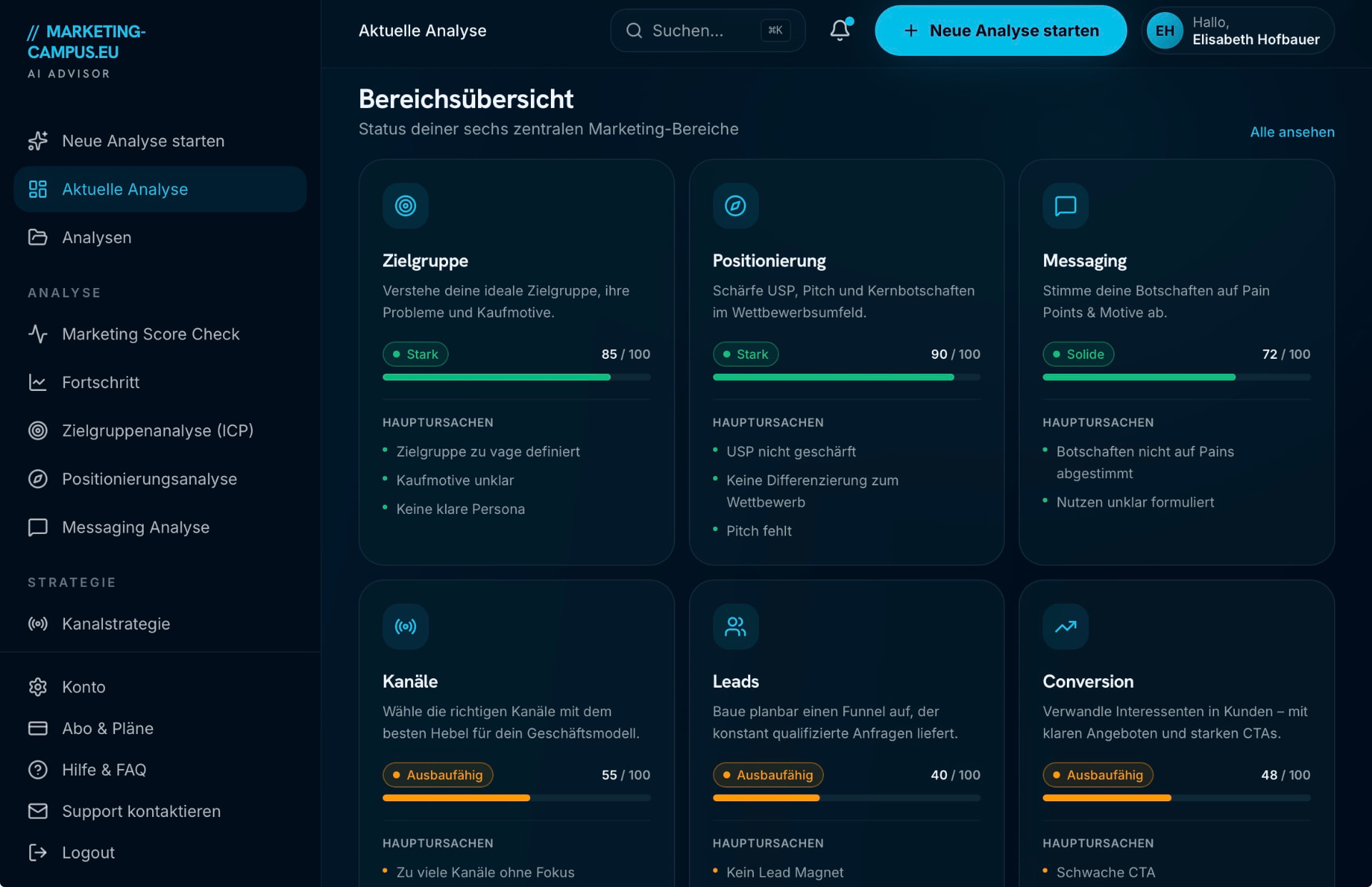Click the Ausbaufähig badge on Kanäle card
This screenshot has width=1372, height=887.
437,775
